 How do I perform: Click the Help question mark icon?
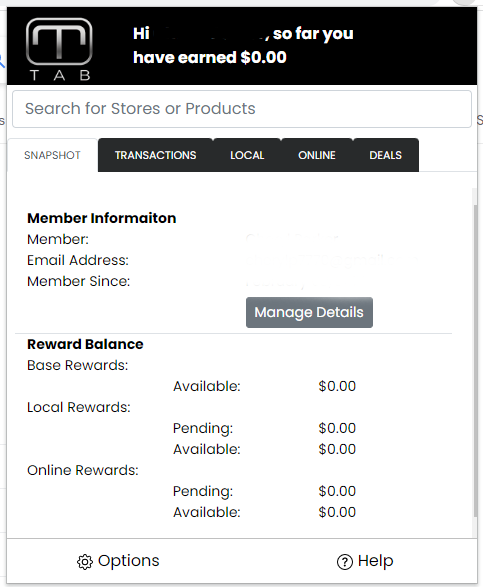[344, 562]
